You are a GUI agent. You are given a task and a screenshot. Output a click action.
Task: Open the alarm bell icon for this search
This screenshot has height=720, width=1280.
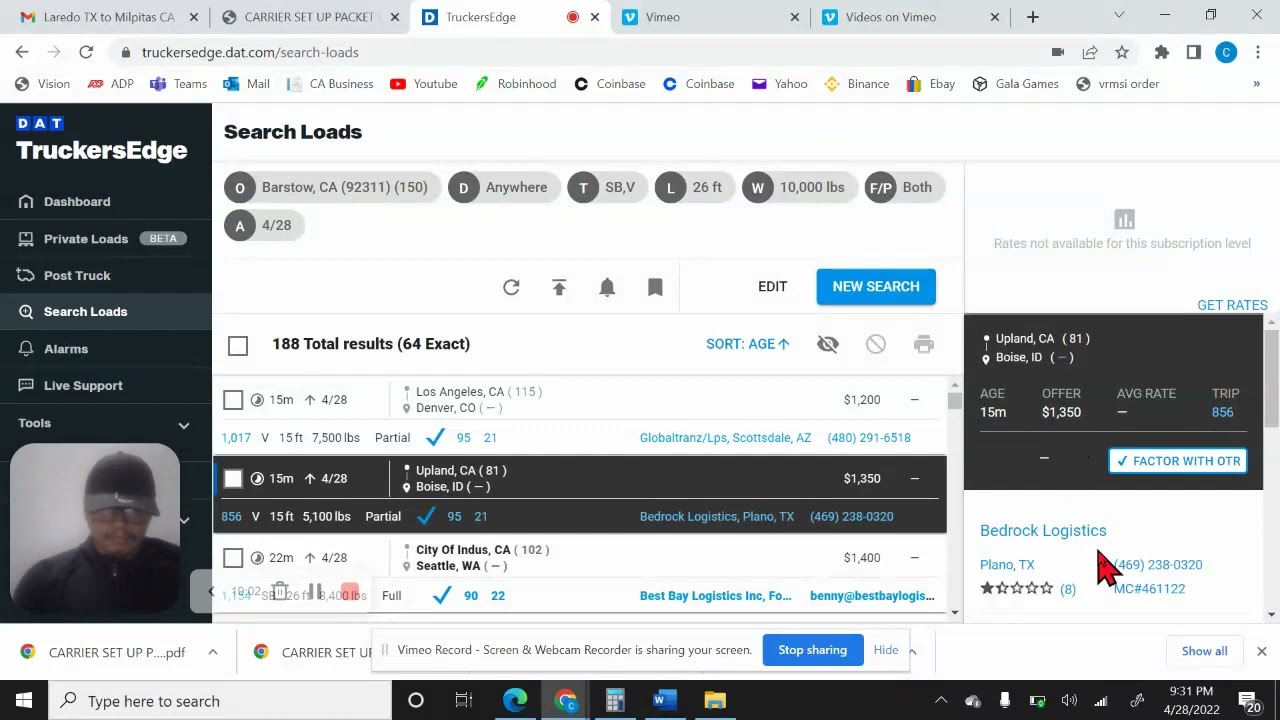(607, 287)
